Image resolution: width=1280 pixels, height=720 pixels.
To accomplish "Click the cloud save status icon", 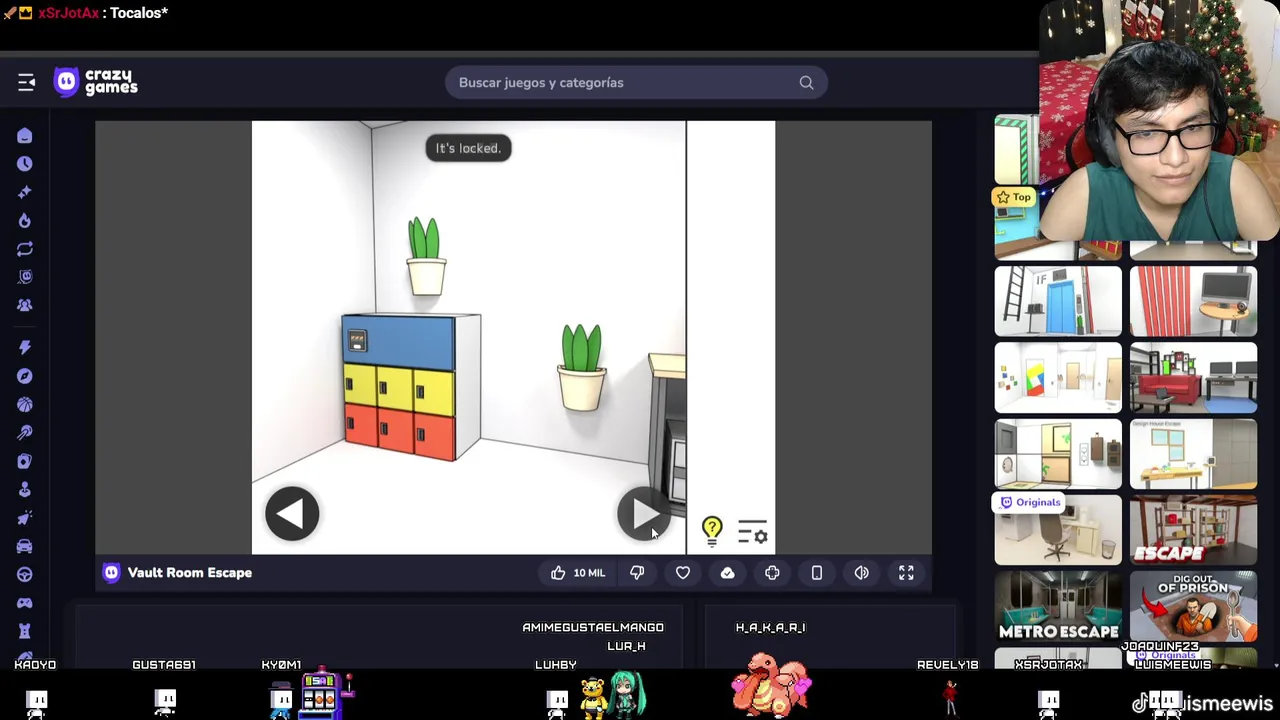I will click(x=727, y=573).
